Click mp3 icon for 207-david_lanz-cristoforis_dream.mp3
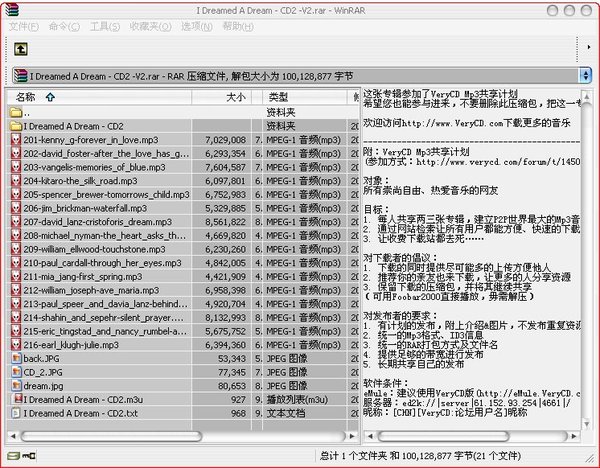The height and width of the screenshot is (468, 600). click(16, 222)
